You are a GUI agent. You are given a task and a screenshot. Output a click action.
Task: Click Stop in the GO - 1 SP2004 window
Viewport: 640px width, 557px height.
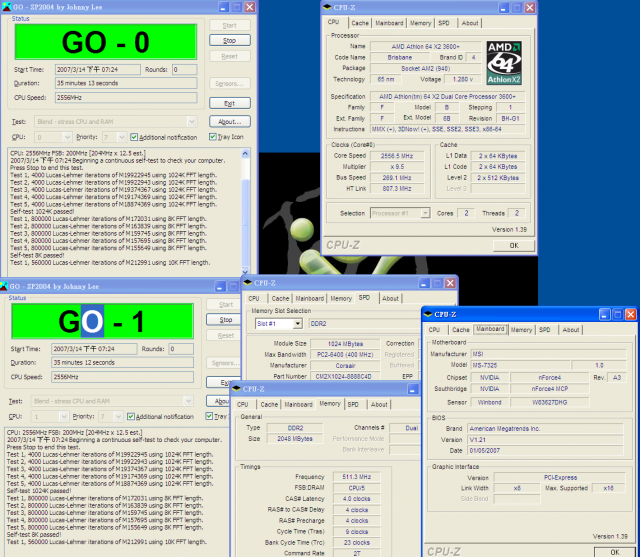coord(225,320)
